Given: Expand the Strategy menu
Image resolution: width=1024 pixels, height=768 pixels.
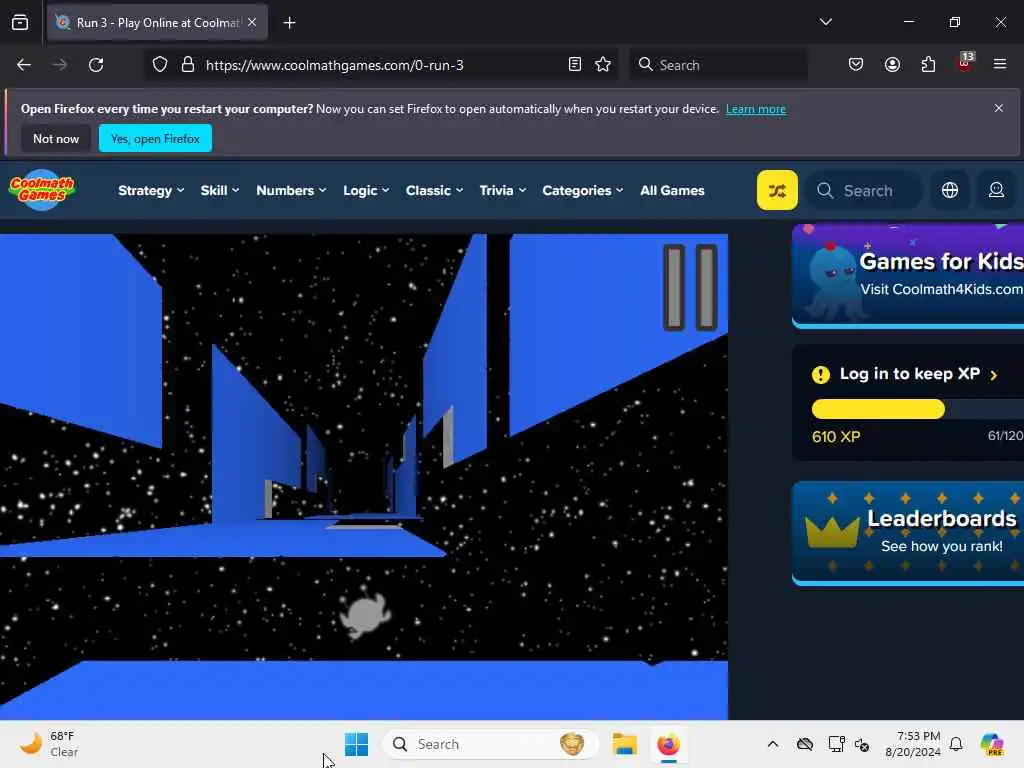Looking at the screenshot, I should point(151,190).
